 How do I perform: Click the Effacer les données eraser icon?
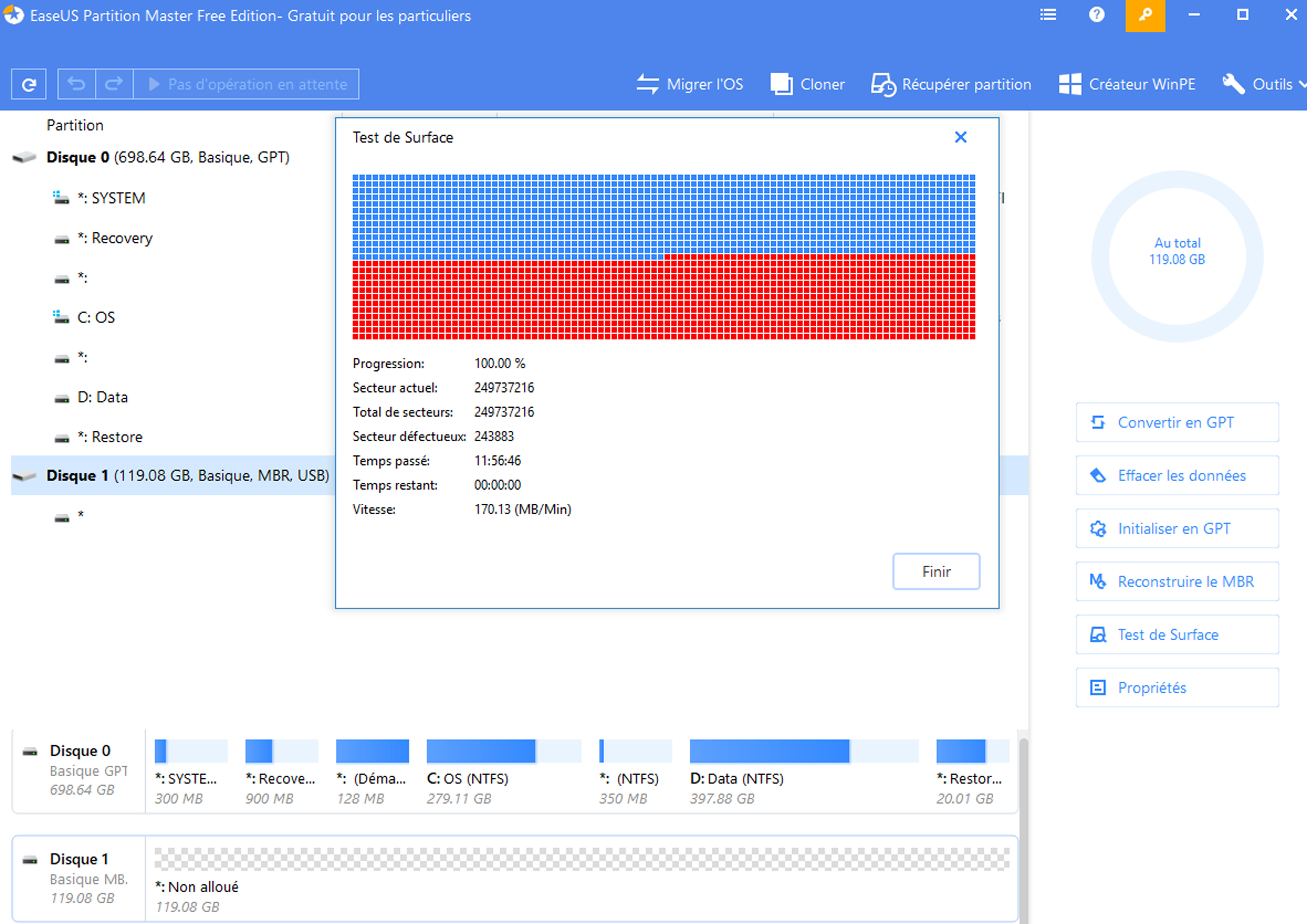(1098, 475)
